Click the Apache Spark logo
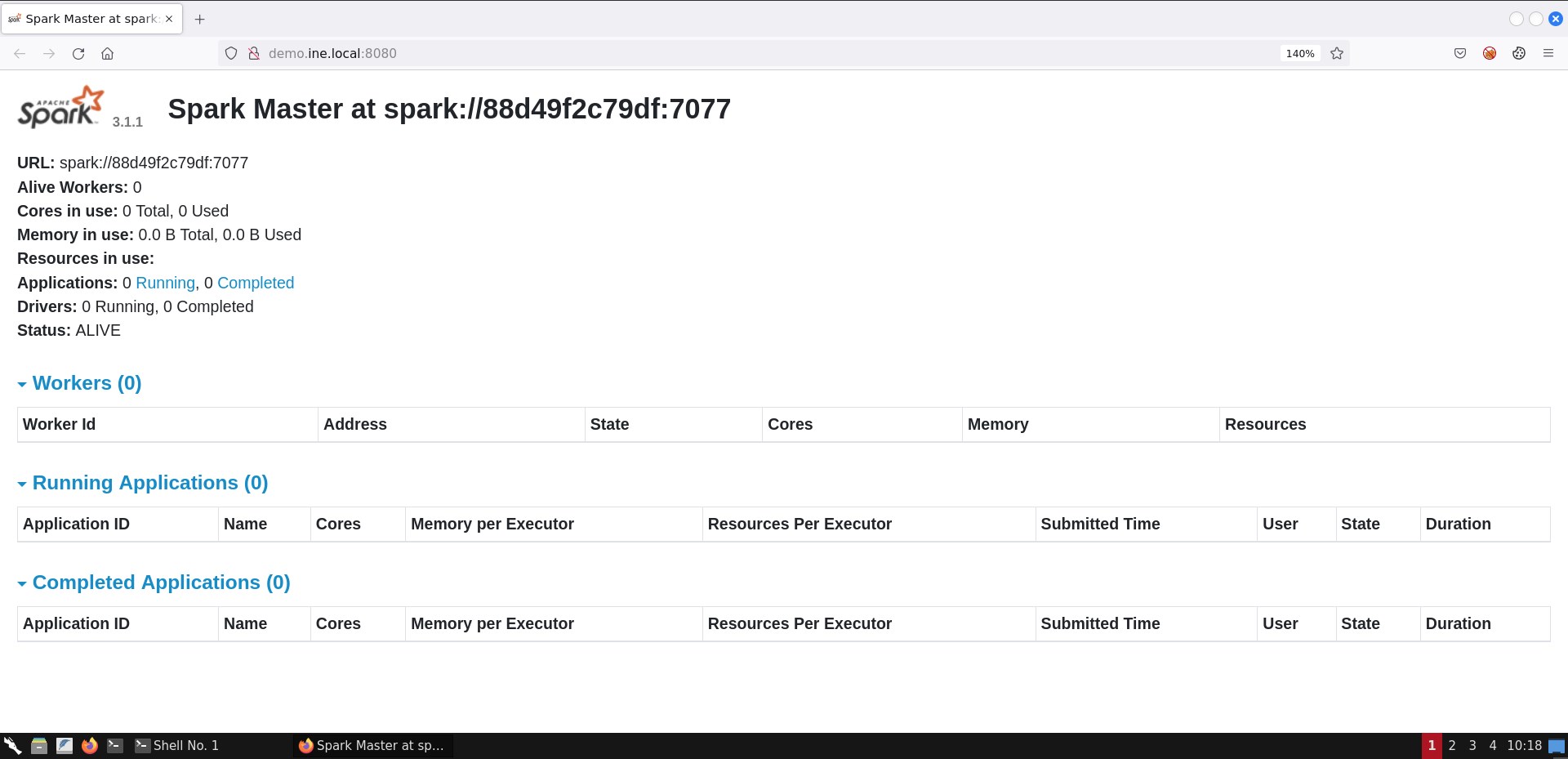 61,107
